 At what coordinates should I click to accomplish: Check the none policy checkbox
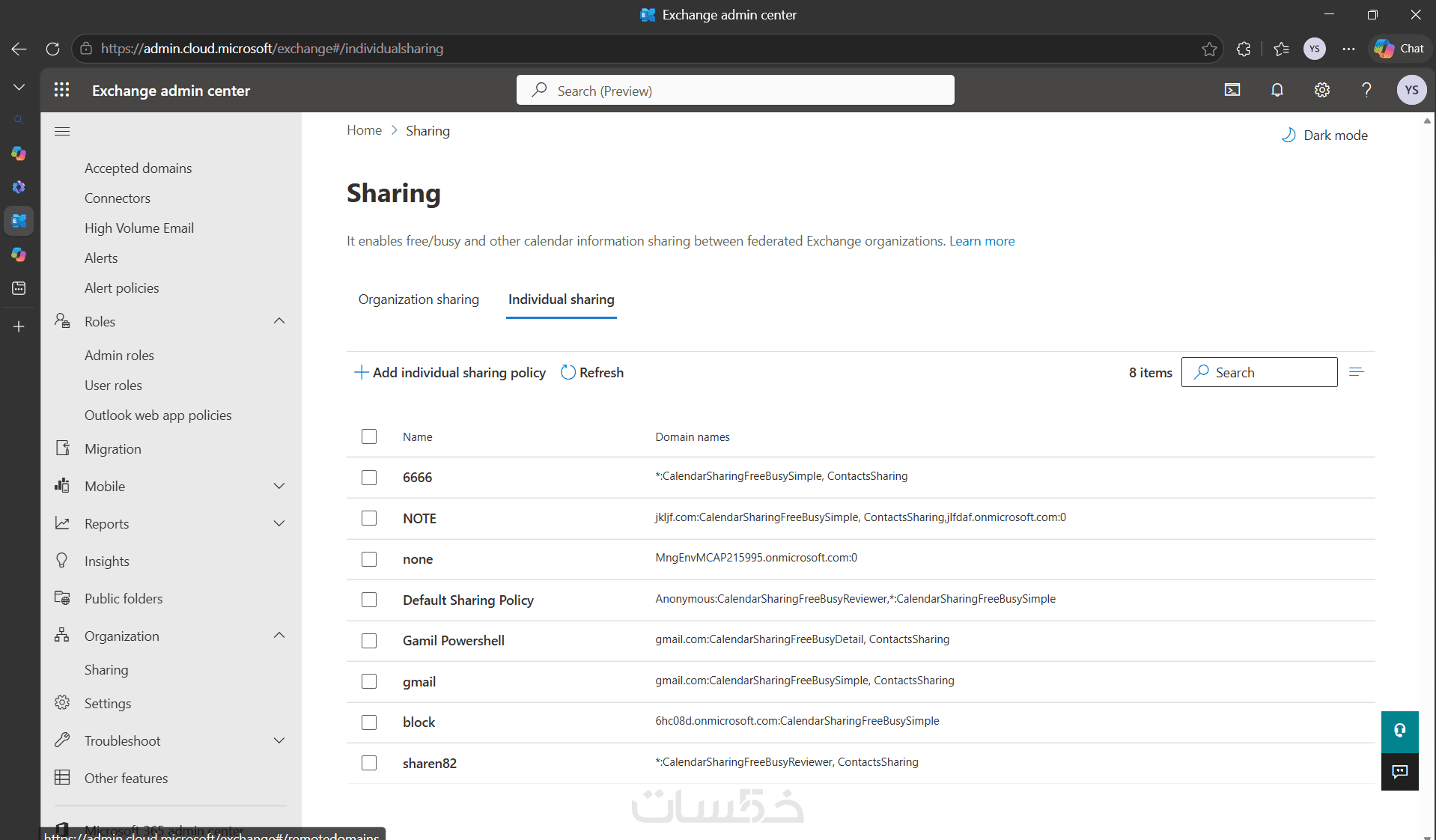369,559
